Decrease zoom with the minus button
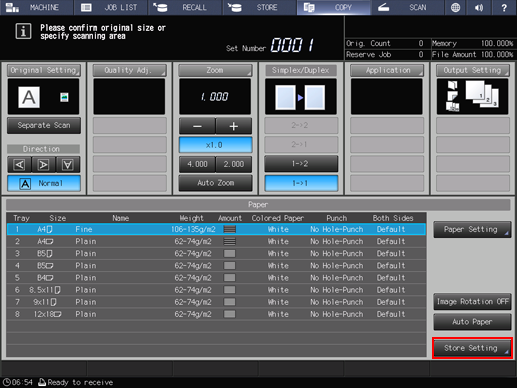The height and width of the screenshot is (388, 517). (x=197, y=126)
